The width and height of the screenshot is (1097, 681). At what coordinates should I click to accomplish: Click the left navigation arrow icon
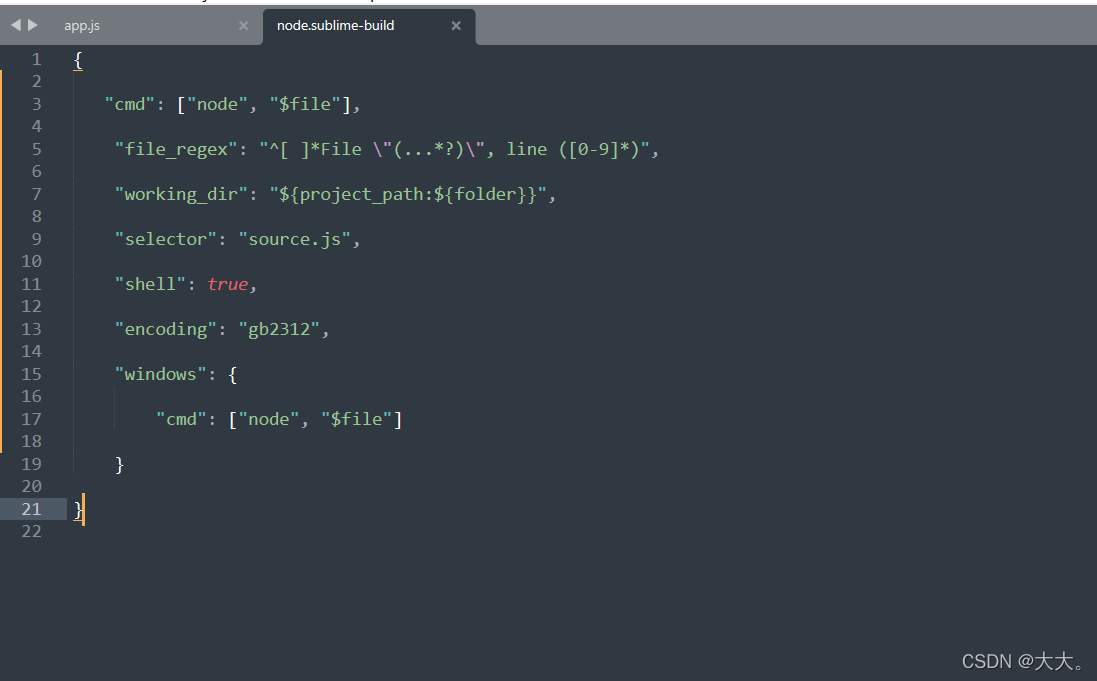tap(15, 26)
